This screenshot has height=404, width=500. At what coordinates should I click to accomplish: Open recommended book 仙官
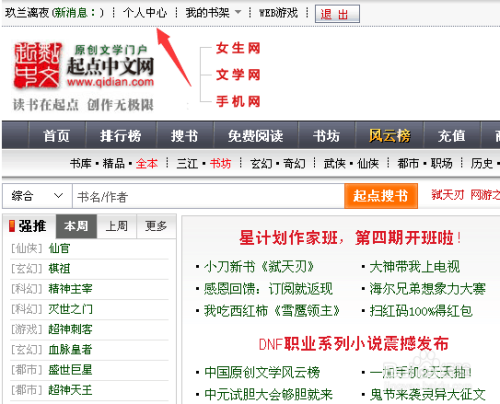pyautogui.click(x=59, y=248)
